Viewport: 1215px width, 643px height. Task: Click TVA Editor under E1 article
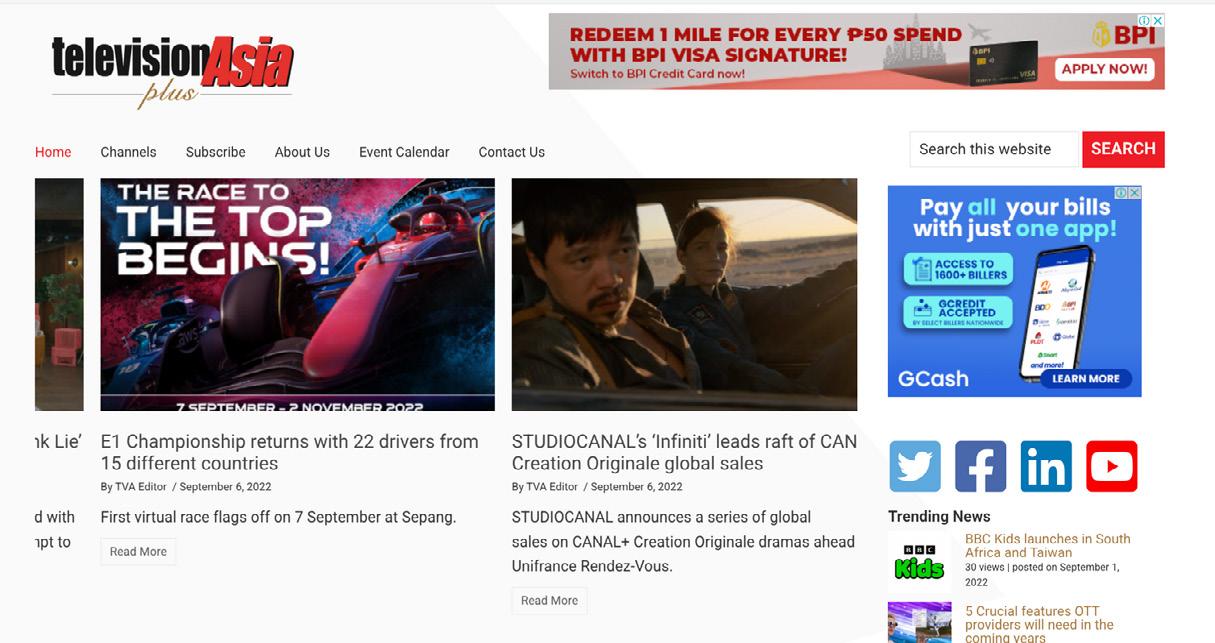pos(140,487)
